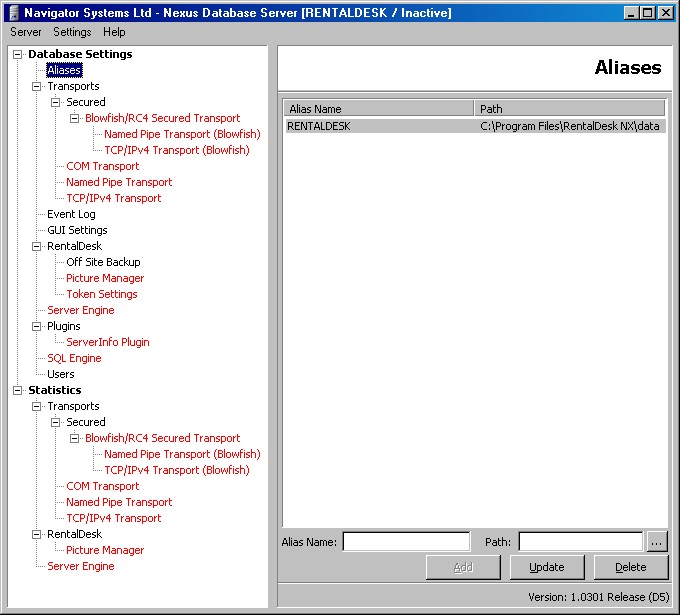Select Named Pipe Transport under Database Settings
This screenshot has width=680, height=615.
click(x=119, y=183)
